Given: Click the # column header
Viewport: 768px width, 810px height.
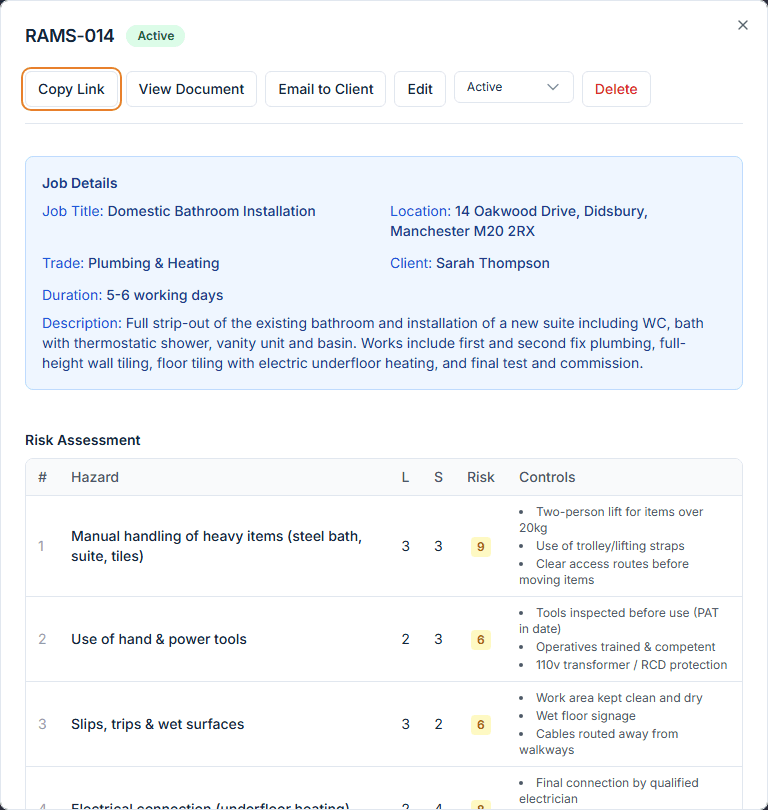Looking at the screenshot, I should coord(42,477).
